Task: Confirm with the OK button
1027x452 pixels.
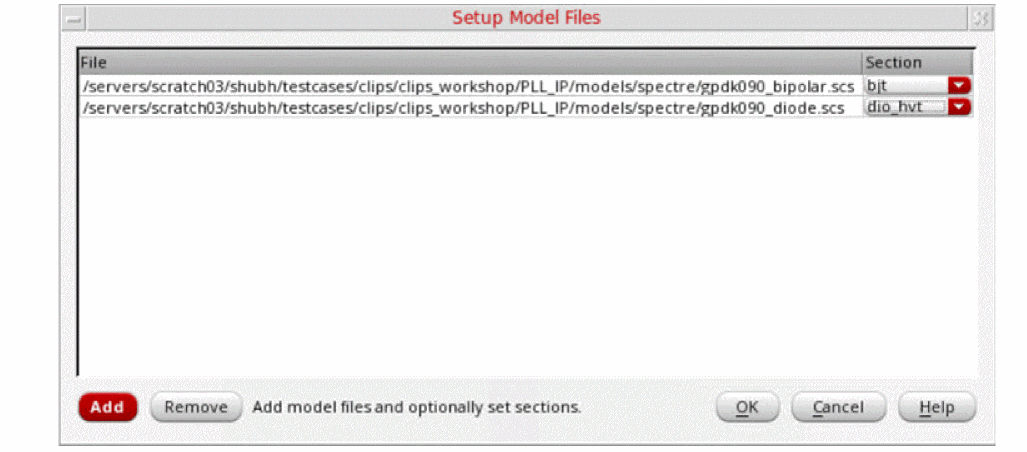Action: pyautogui.click(x=746, y=407)
